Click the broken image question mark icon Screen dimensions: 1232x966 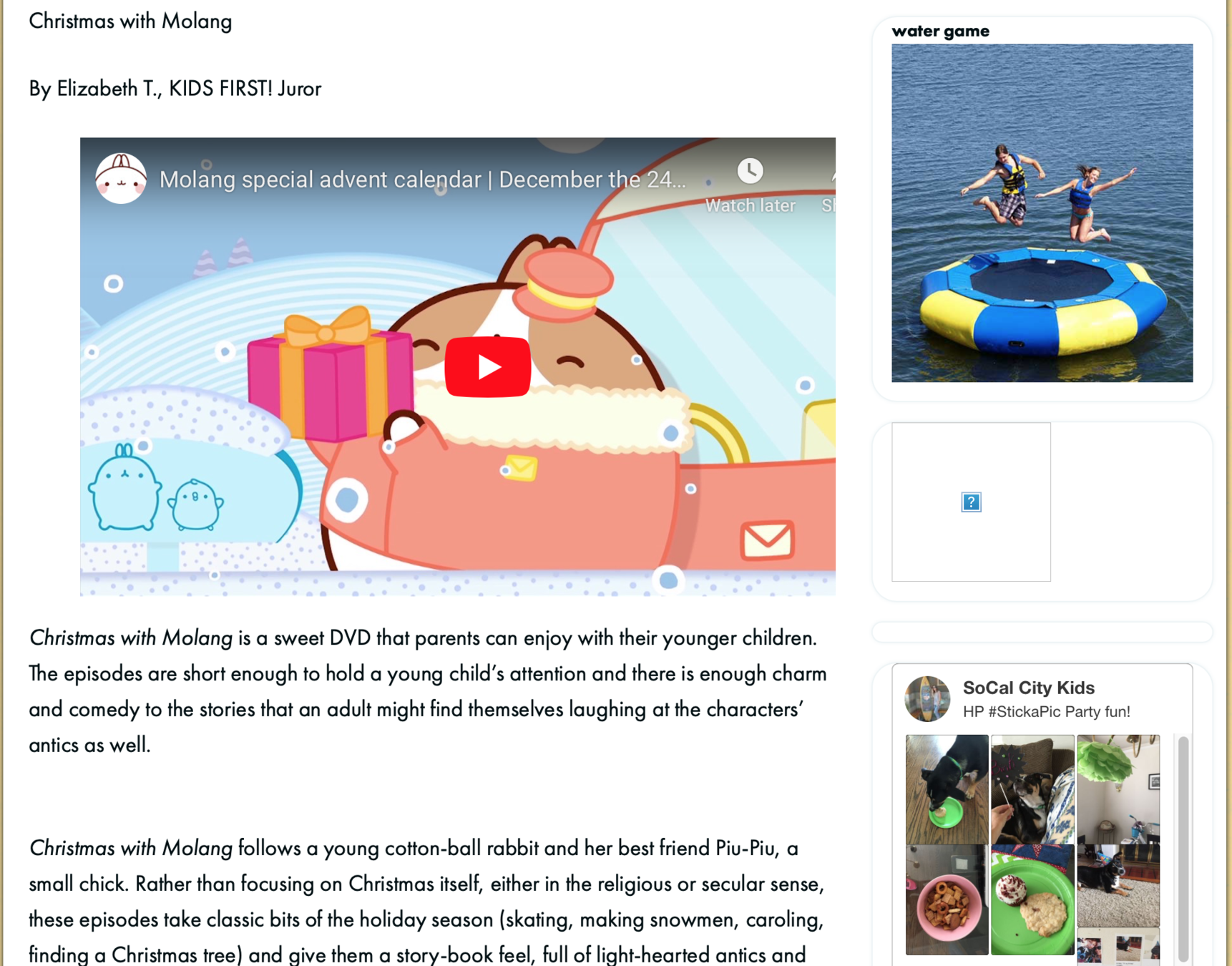click(971, 502)
